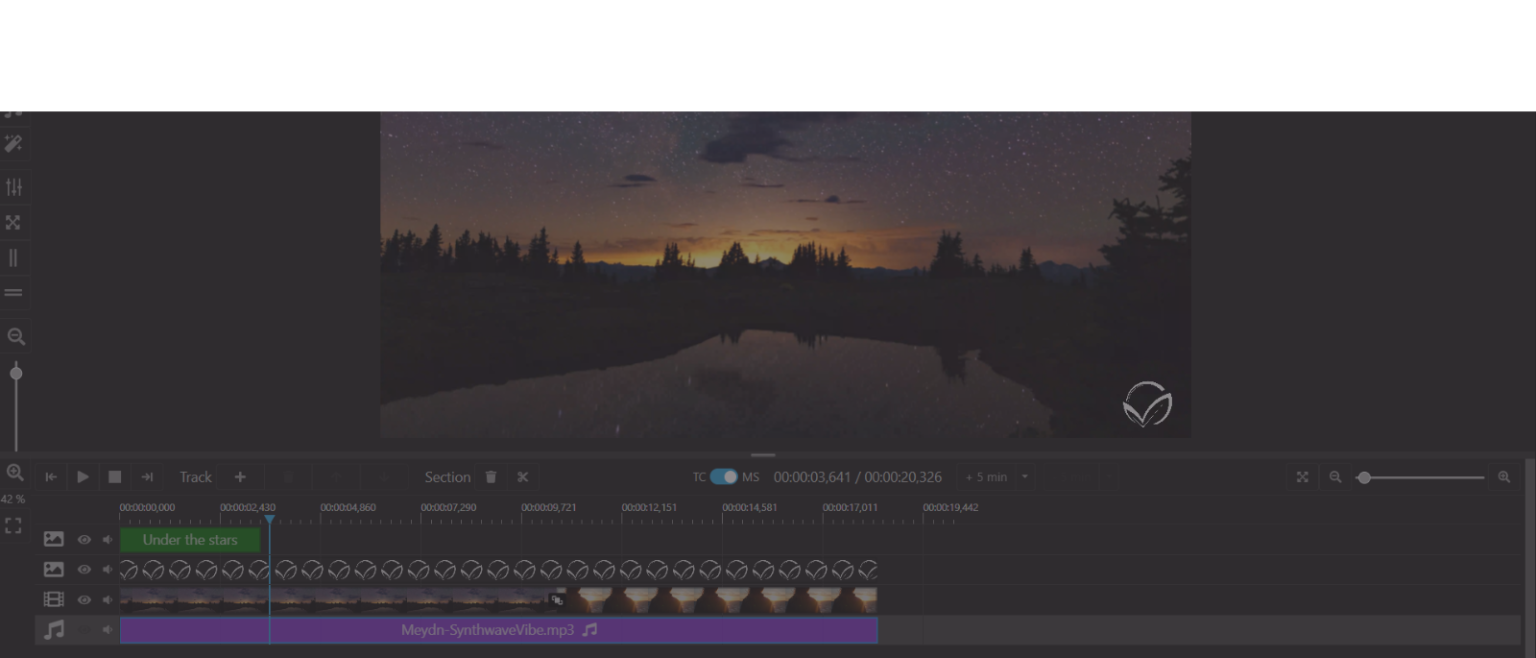Open the mixer sliders icon in sidebar
Viewport: 1536px width, 658px height.
(x=14, y=187)
